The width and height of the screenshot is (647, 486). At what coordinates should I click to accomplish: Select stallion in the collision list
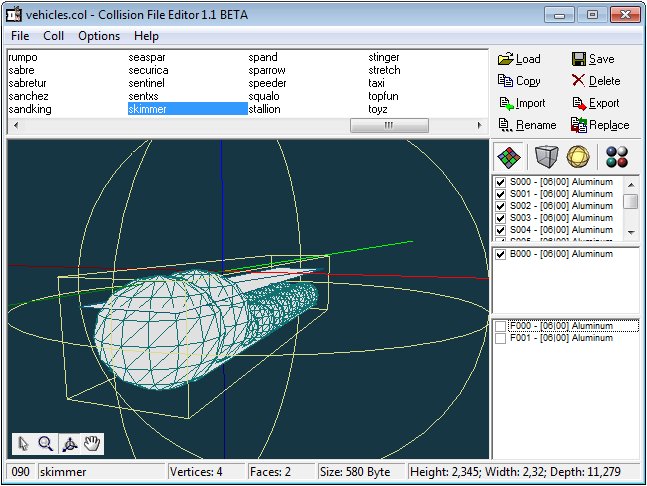click(264, 109)
